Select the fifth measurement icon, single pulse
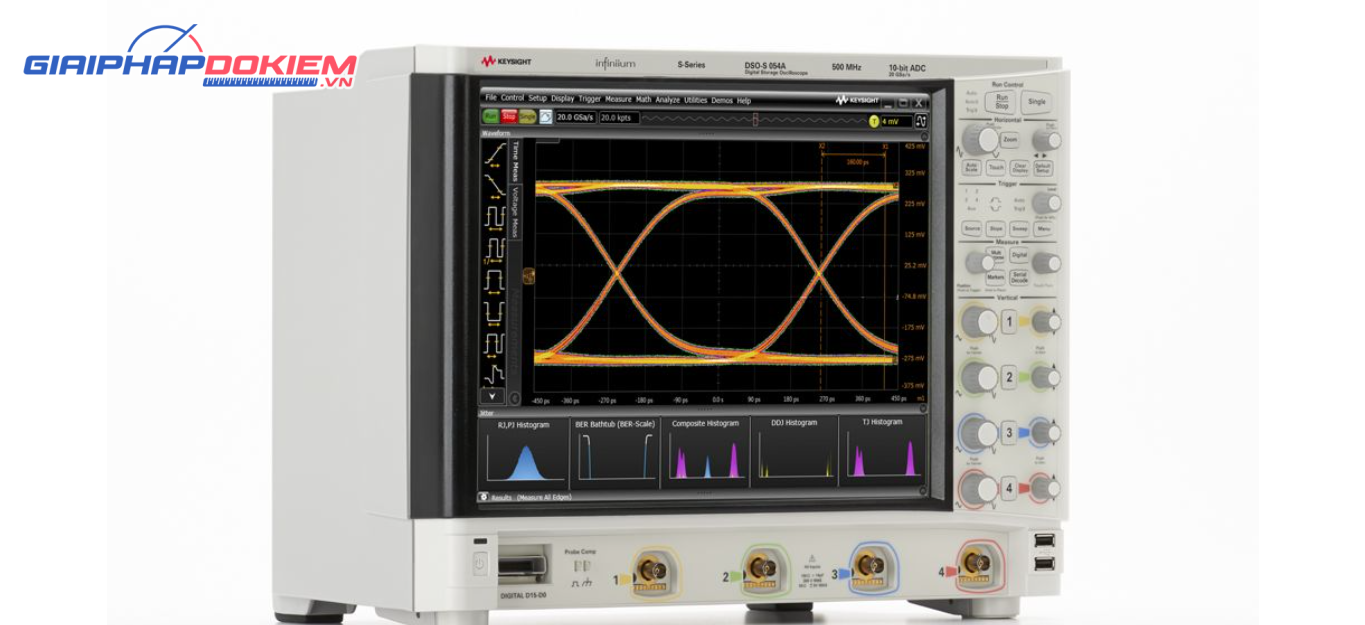Image resolution: width=1365 pixels, height=625 pixels. [x=494, y=283]
